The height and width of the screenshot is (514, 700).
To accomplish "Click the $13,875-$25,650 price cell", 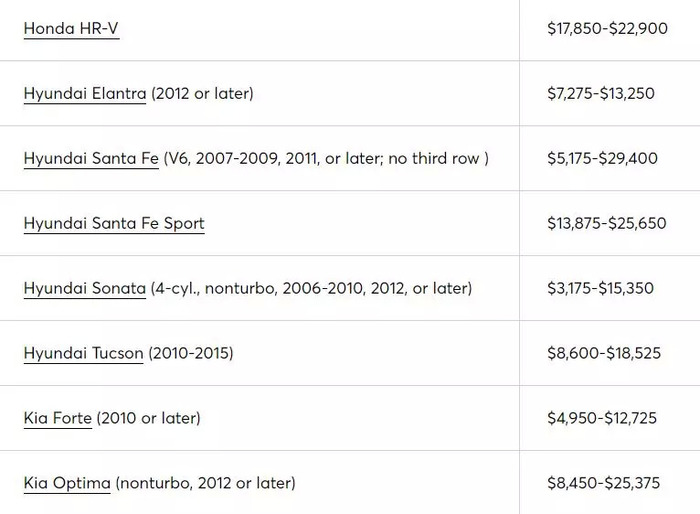I will (x=607, y=223).
